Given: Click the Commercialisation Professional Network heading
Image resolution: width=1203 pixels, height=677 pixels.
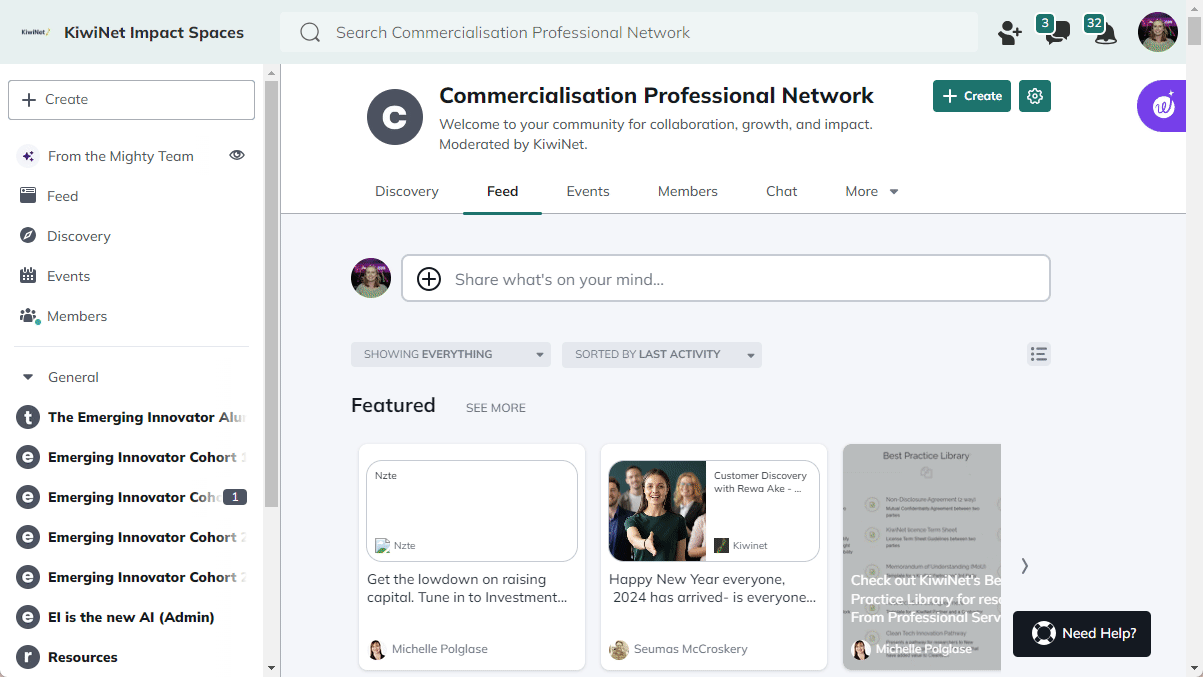Looking at the screenshot, I should tap(656, 96).
